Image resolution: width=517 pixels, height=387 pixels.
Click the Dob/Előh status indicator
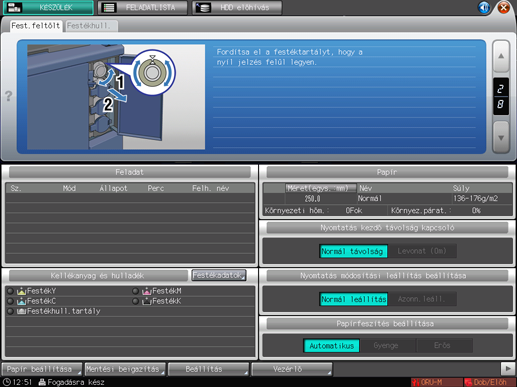[x=490, y=382]
